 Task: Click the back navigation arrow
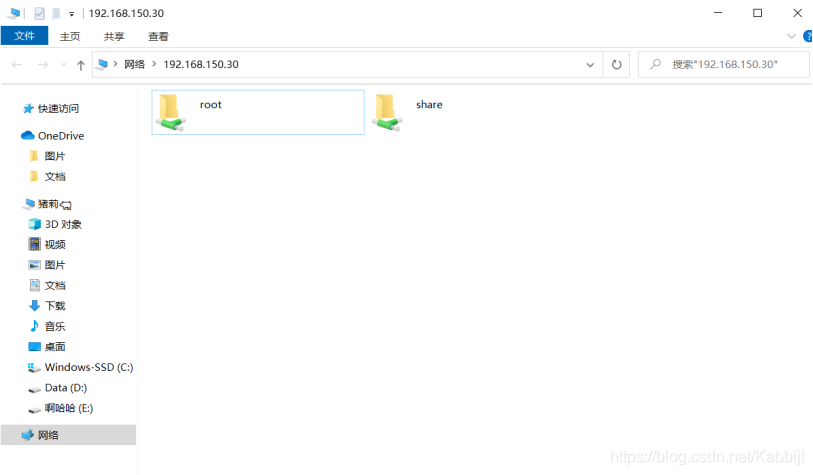click(x=17, y=65)
